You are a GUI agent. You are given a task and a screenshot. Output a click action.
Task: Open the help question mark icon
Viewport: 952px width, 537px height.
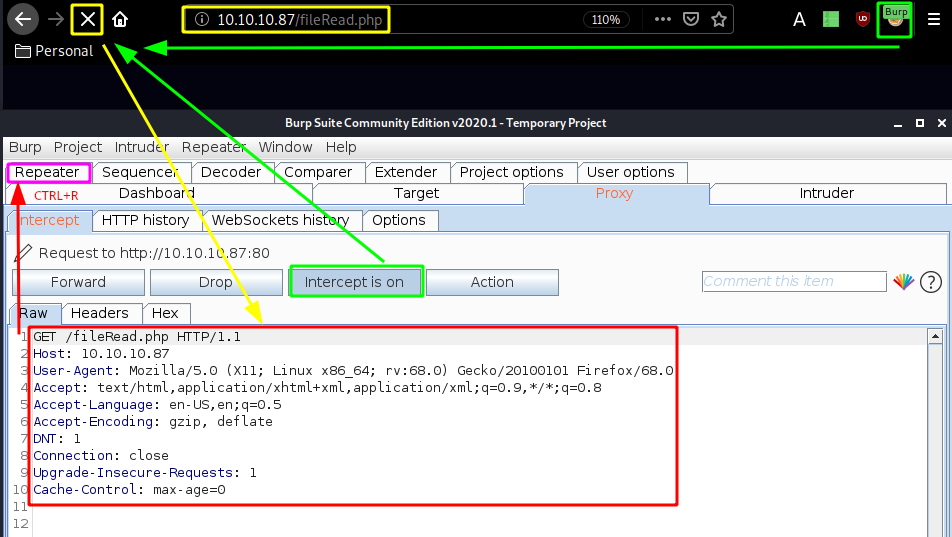tap(931, 282)
